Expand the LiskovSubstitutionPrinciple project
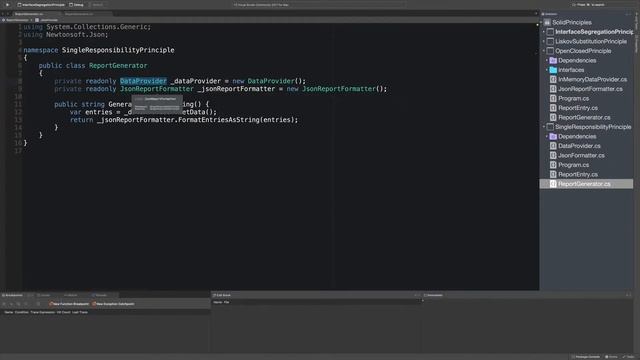Screen dimensions: 640x360 544,41
